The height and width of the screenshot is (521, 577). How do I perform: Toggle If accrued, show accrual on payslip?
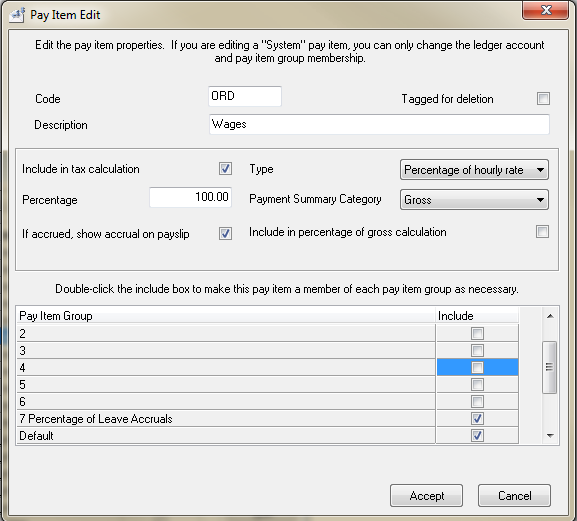tap(225, 233)
